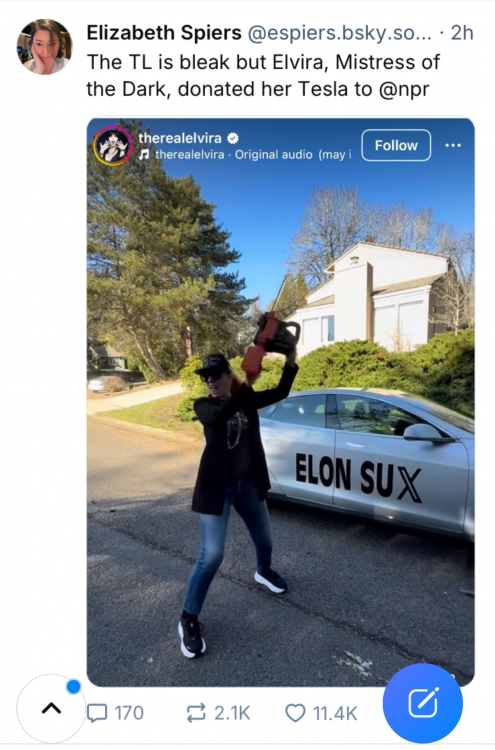Compose a new post with blue pencil button
This screenshot has width=495, height=750.
click(x=423, y=703)
